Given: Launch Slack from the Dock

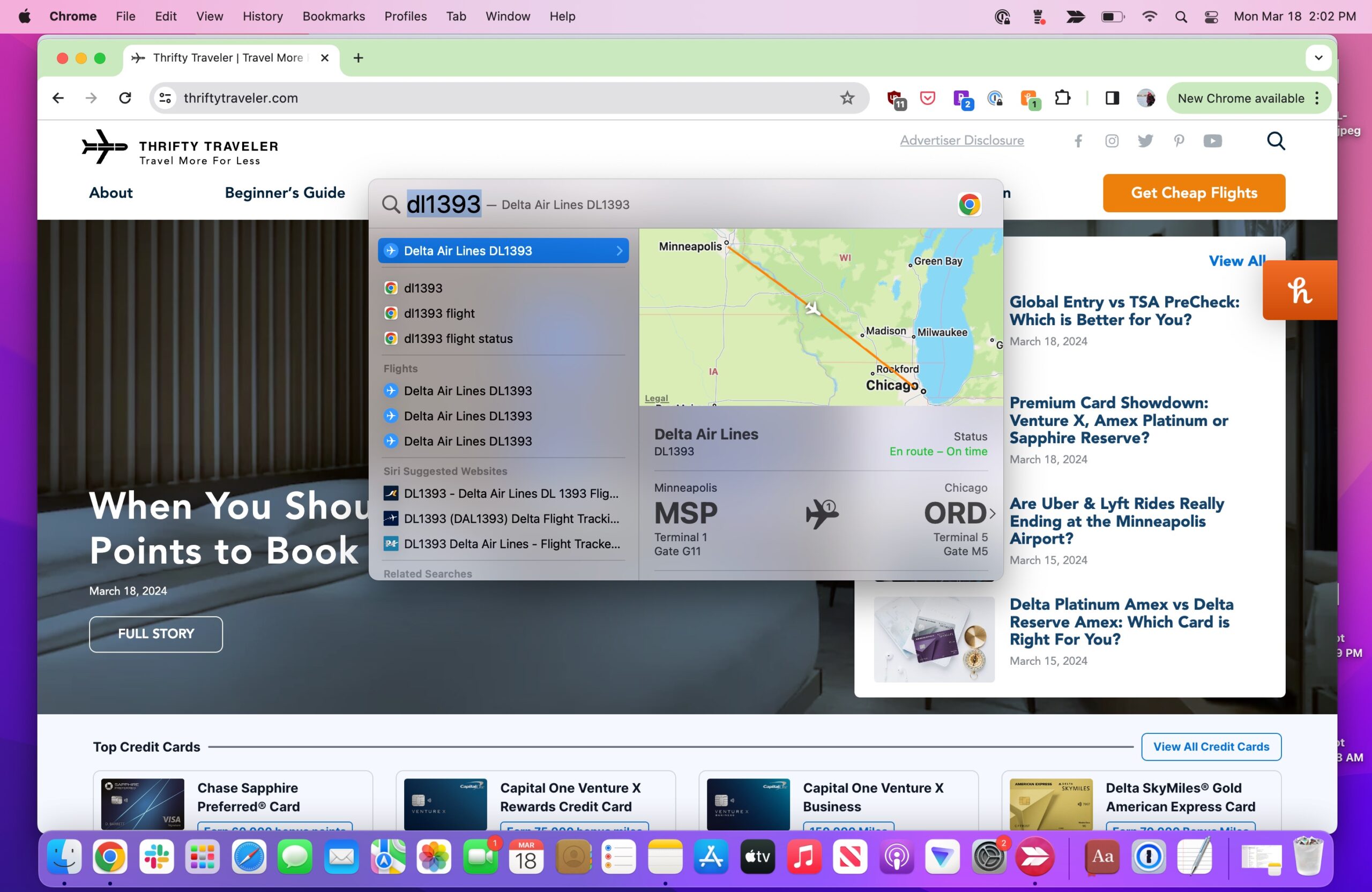Looking at the screenshot, I should (x=156, y=857).
